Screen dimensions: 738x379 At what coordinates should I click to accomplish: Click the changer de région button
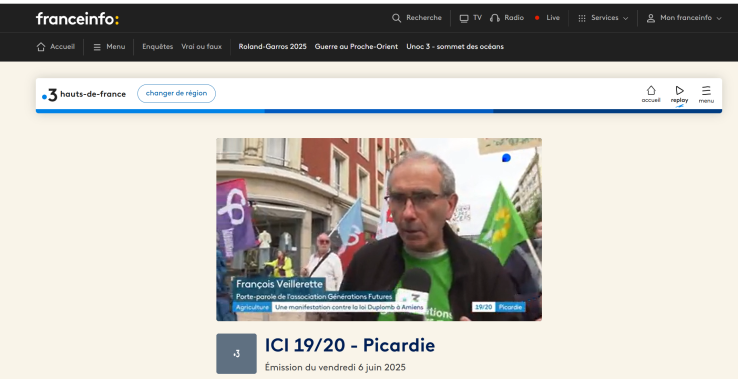(176, 93)
